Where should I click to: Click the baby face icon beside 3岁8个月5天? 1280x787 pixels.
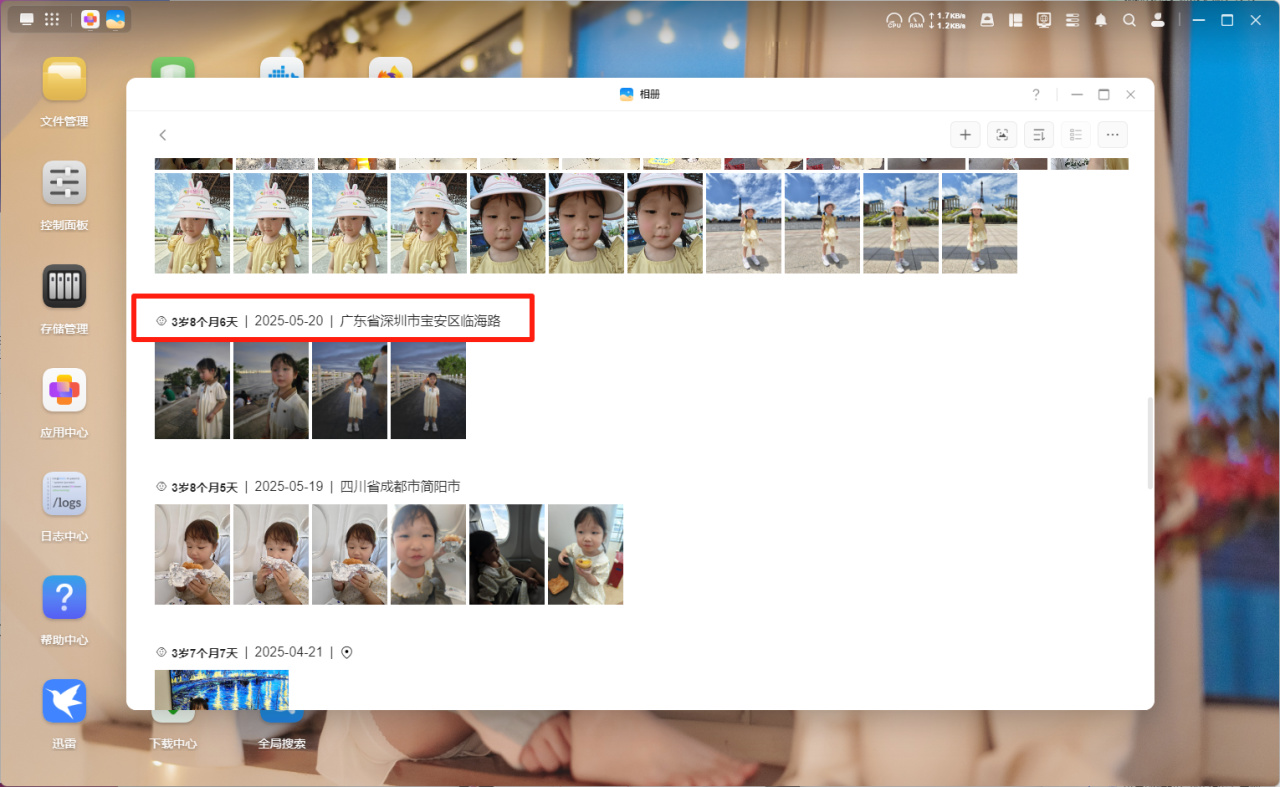coord(161,487)
